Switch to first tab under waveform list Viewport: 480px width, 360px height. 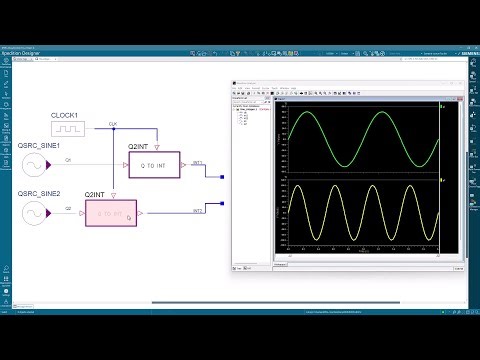(238, 268)
